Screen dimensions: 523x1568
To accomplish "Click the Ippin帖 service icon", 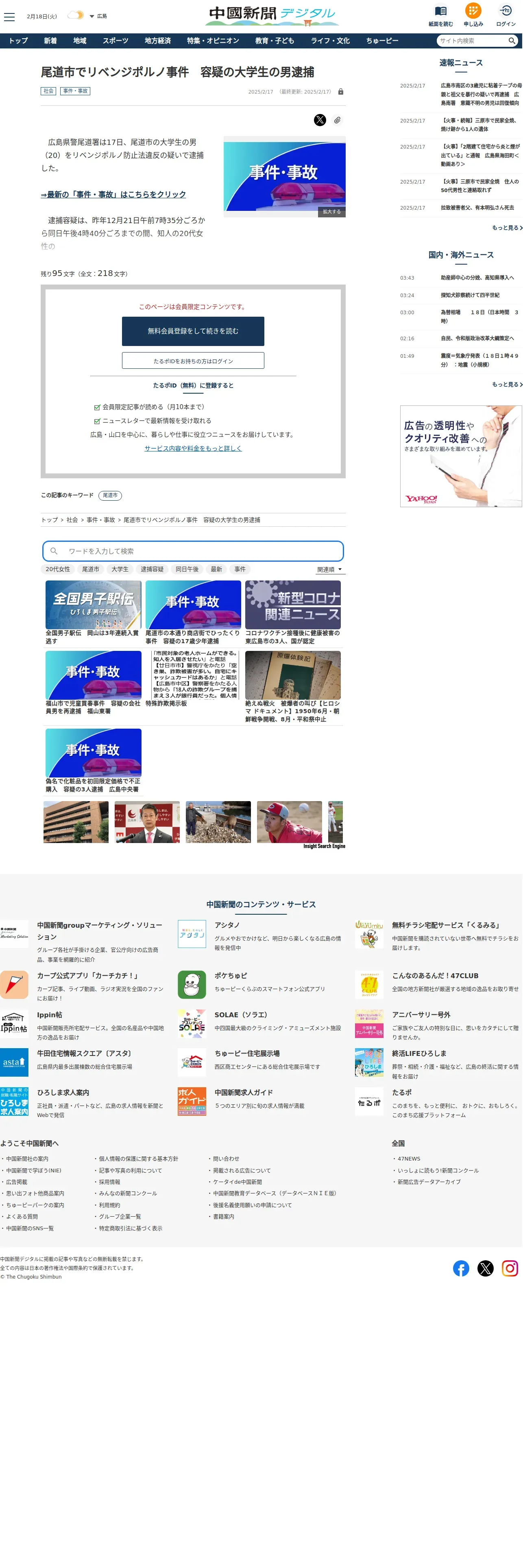I will 14,1024.
